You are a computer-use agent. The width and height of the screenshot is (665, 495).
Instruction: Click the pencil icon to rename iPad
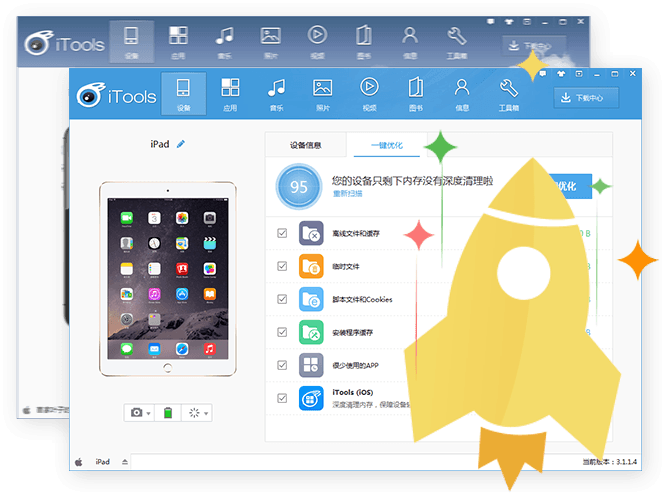click(x=181, y=144)
